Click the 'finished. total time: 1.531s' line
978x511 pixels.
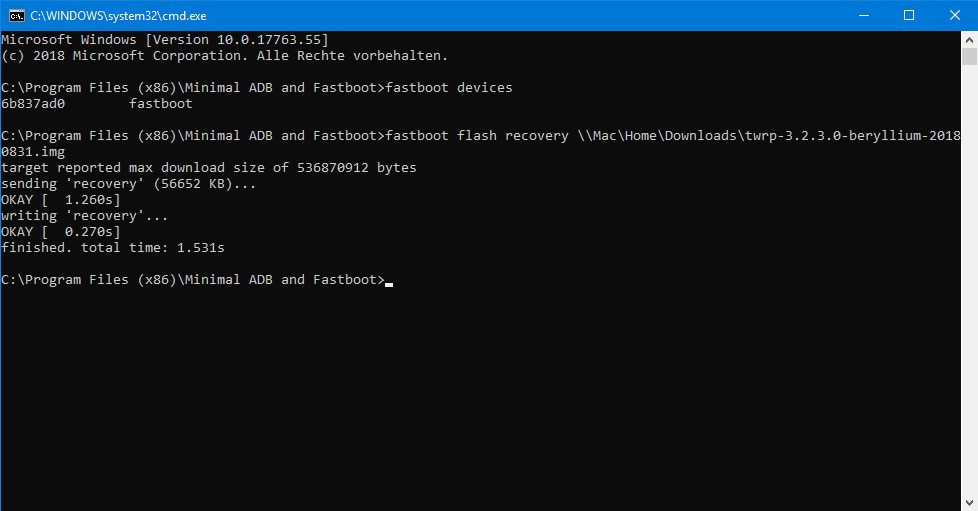pyautogui.click(x=113, y=248)
